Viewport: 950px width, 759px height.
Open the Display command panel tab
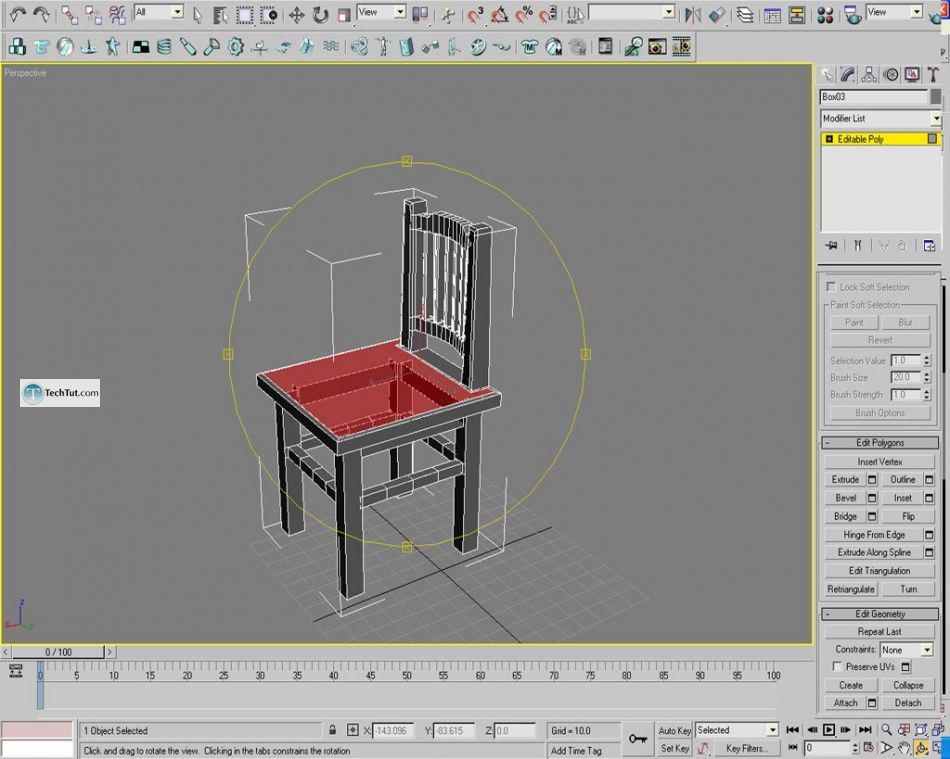tap(912, 75)
